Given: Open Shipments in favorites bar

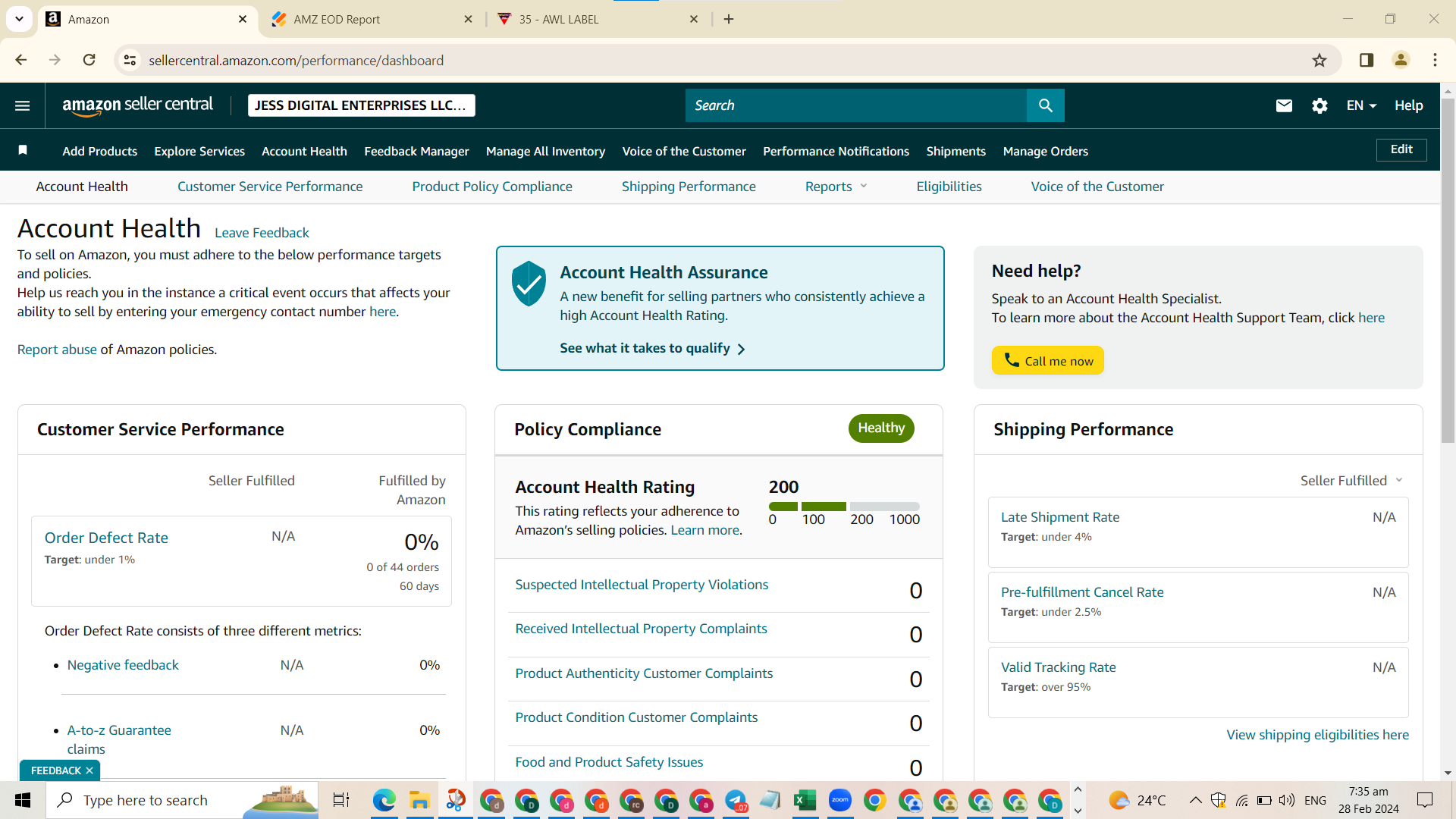Looking at the screenshot, I should tap(956, 151).
